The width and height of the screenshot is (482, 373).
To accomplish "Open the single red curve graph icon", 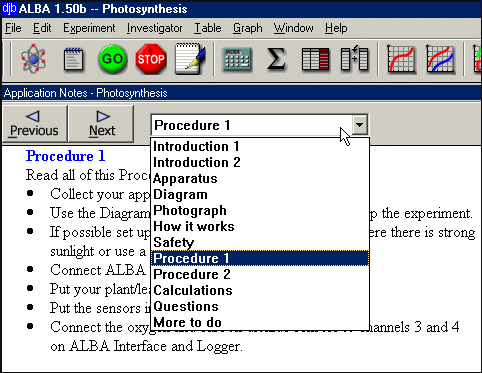I will coord(401,59).
